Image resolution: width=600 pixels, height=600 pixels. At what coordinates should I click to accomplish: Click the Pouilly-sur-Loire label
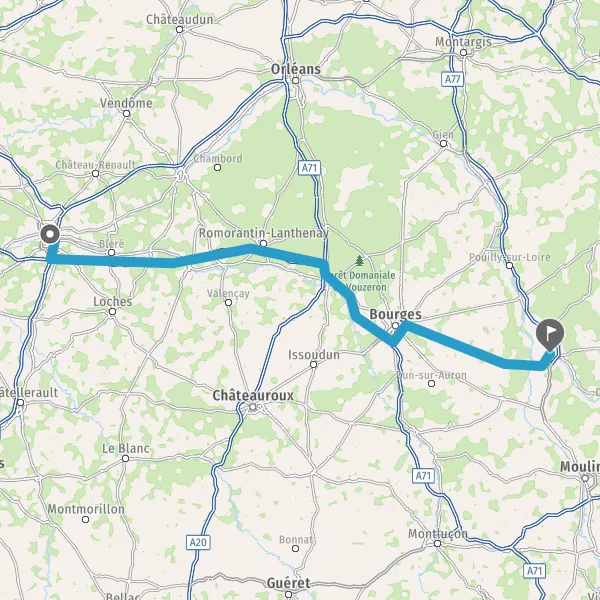tap(510, 257)
